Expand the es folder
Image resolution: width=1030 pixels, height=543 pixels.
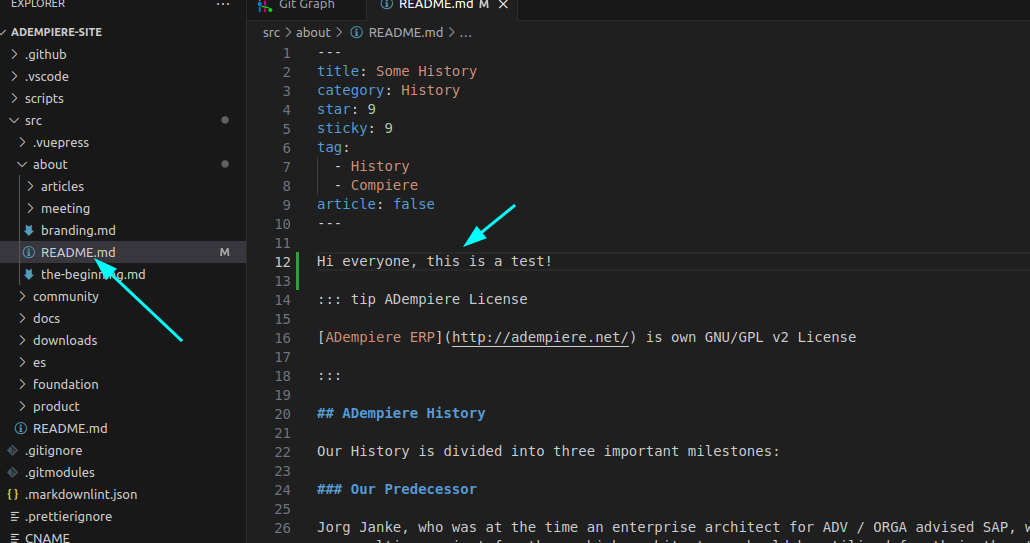tap(22, 362)
